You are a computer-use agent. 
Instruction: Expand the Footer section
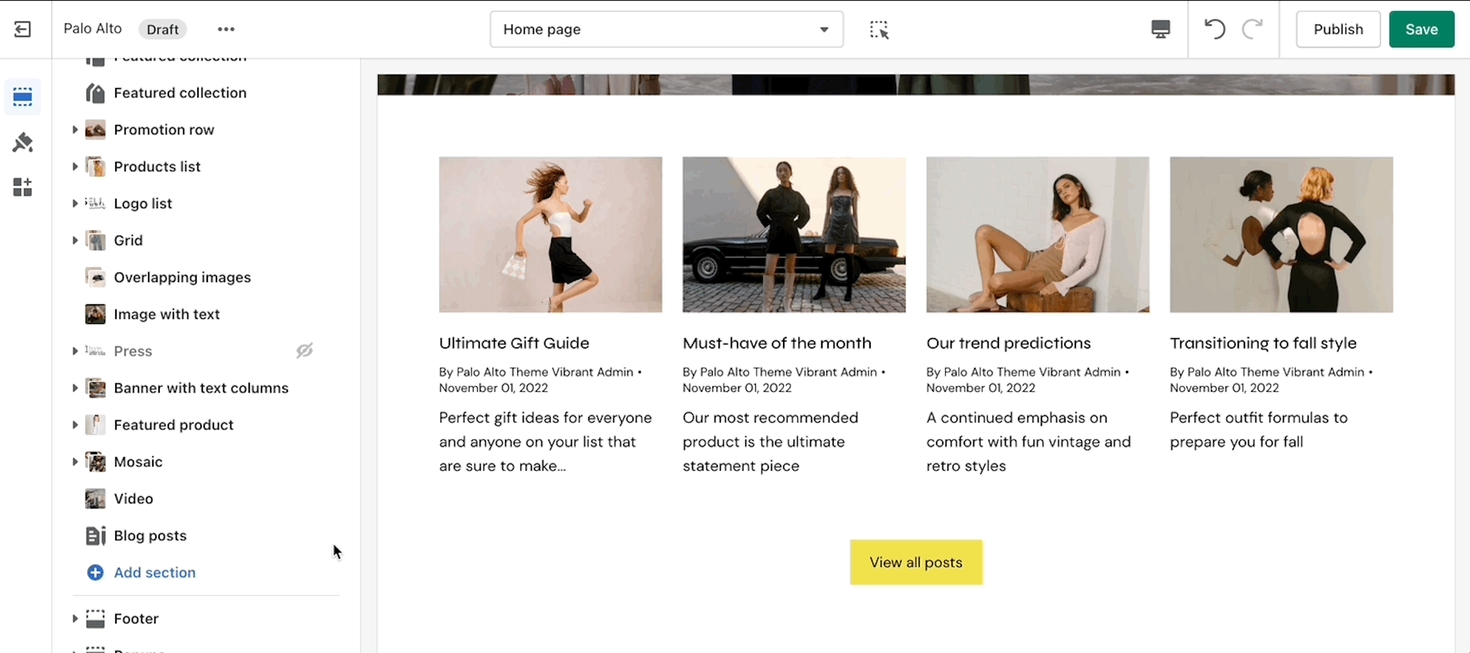(75, 619)
